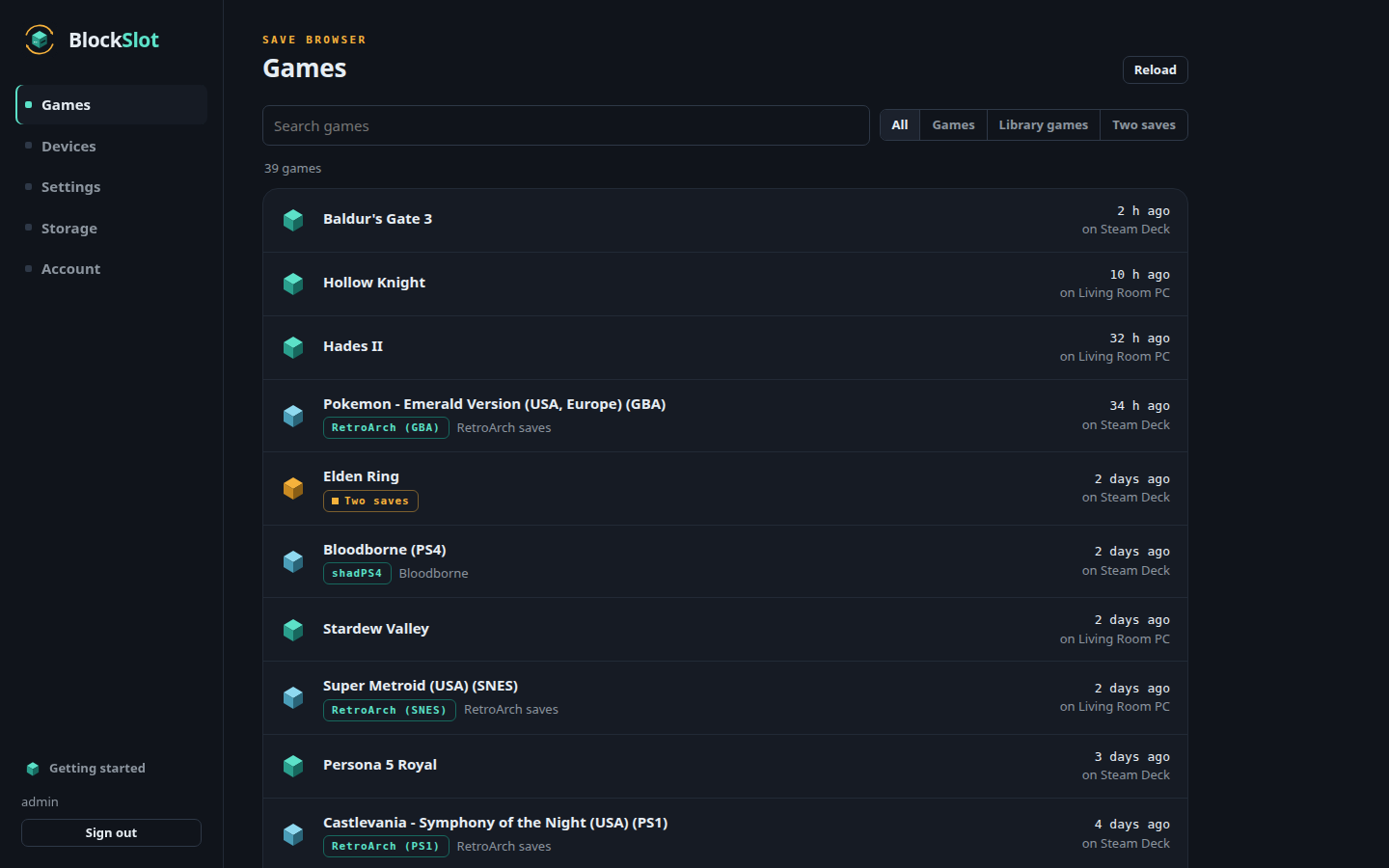1389x868 pixels.
Task: Open the Account page
Action: coord(111,269)
